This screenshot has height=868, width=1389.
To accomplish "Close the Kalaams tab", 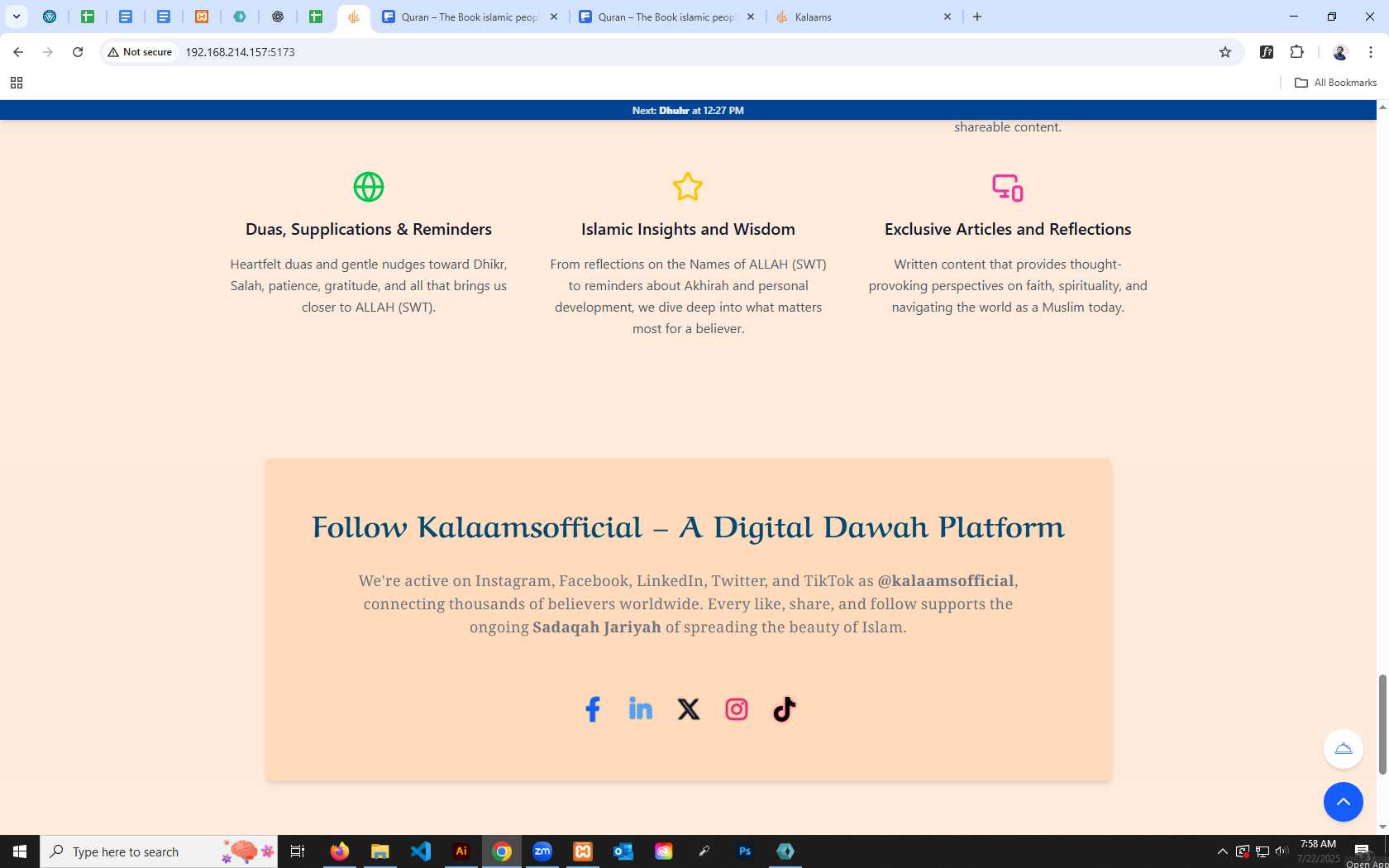I will point(947,17).
